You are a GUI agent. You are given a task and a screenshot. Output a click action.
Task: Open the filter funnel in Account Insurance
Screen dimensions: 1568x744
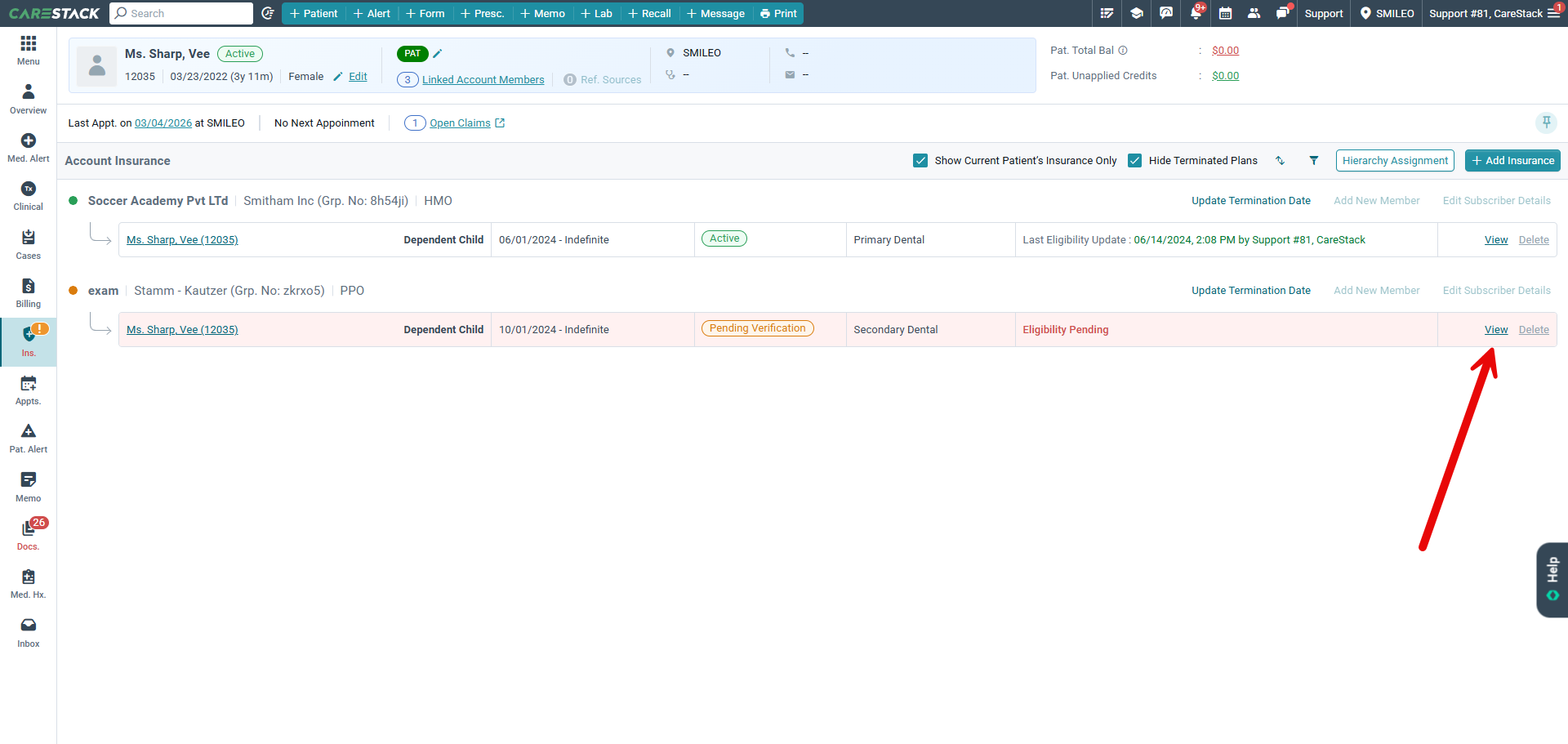(1314, 161)
